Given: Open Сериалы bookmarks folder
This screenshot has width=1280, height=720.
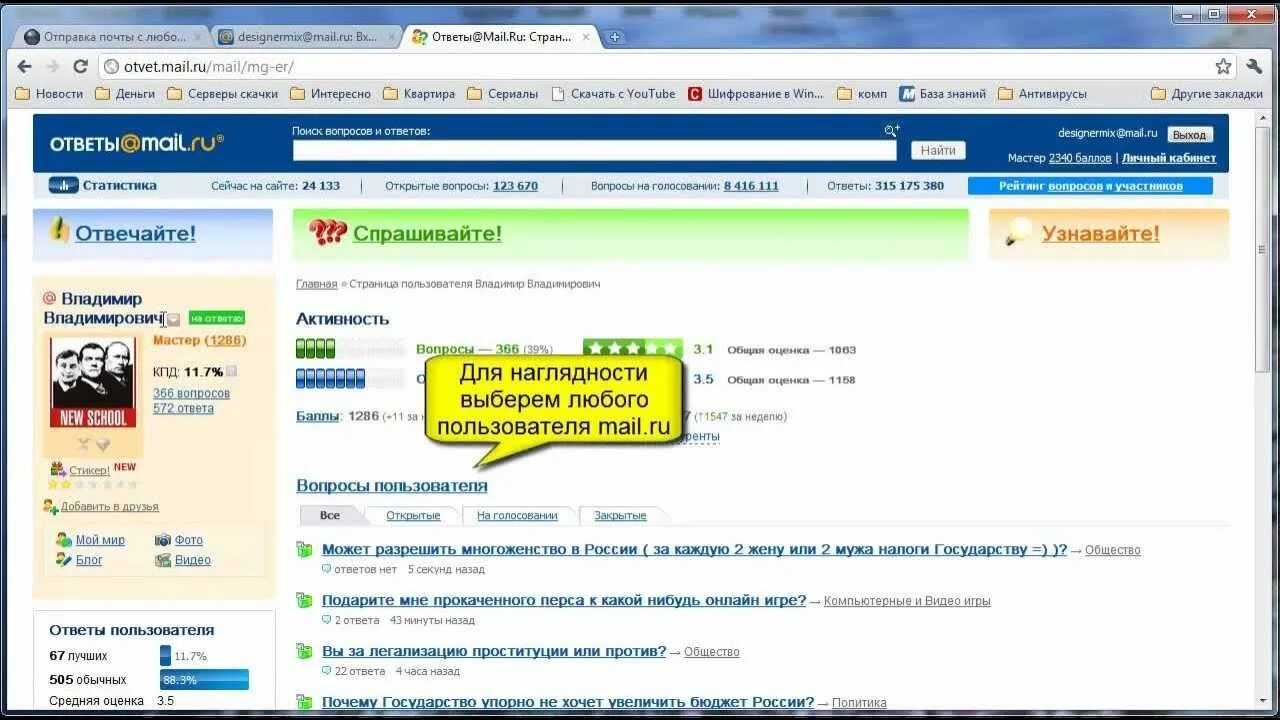Looking at the screenshot, I should pyautogui.click(x=502, y=94).
